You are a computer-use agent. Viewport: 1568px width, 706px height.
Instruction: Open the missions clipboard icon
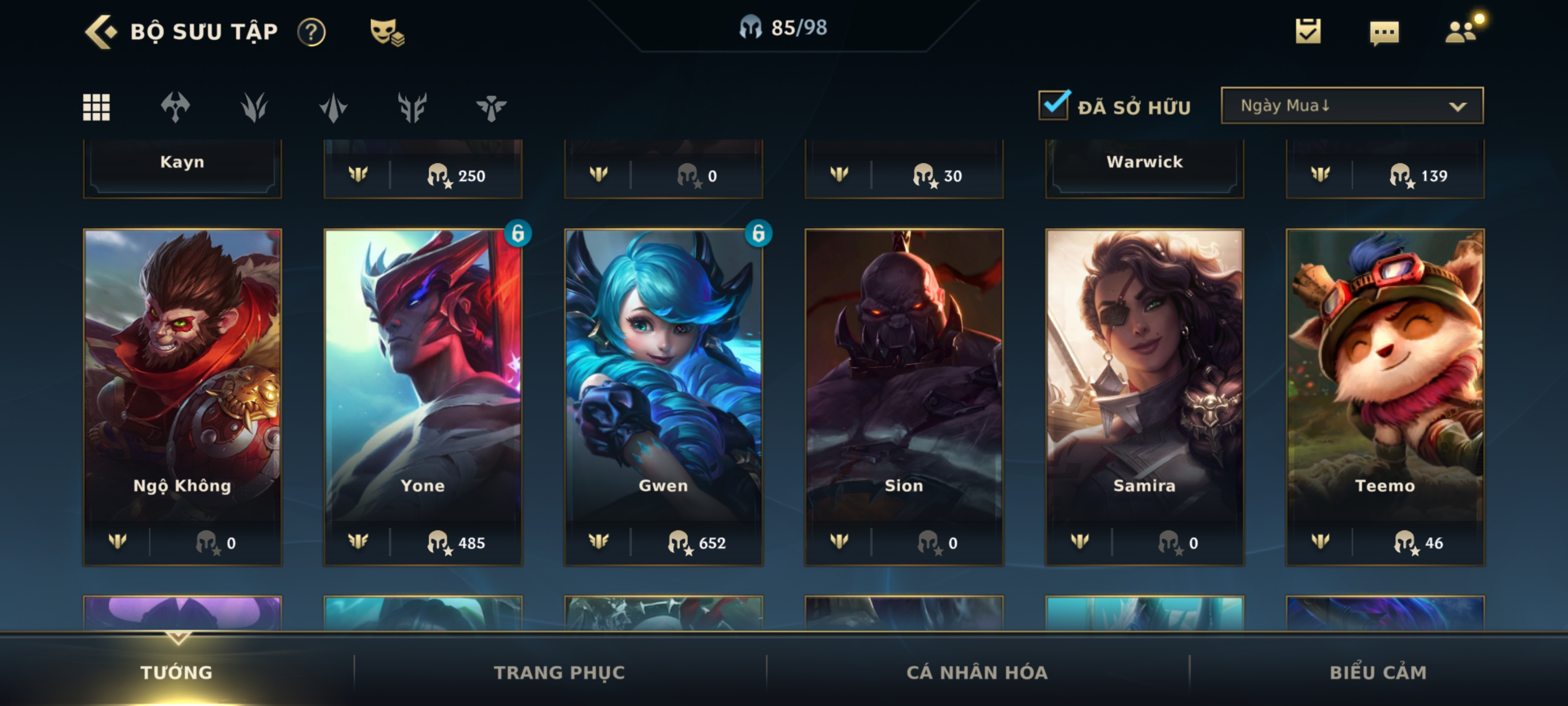click(x=1308, y=31)
